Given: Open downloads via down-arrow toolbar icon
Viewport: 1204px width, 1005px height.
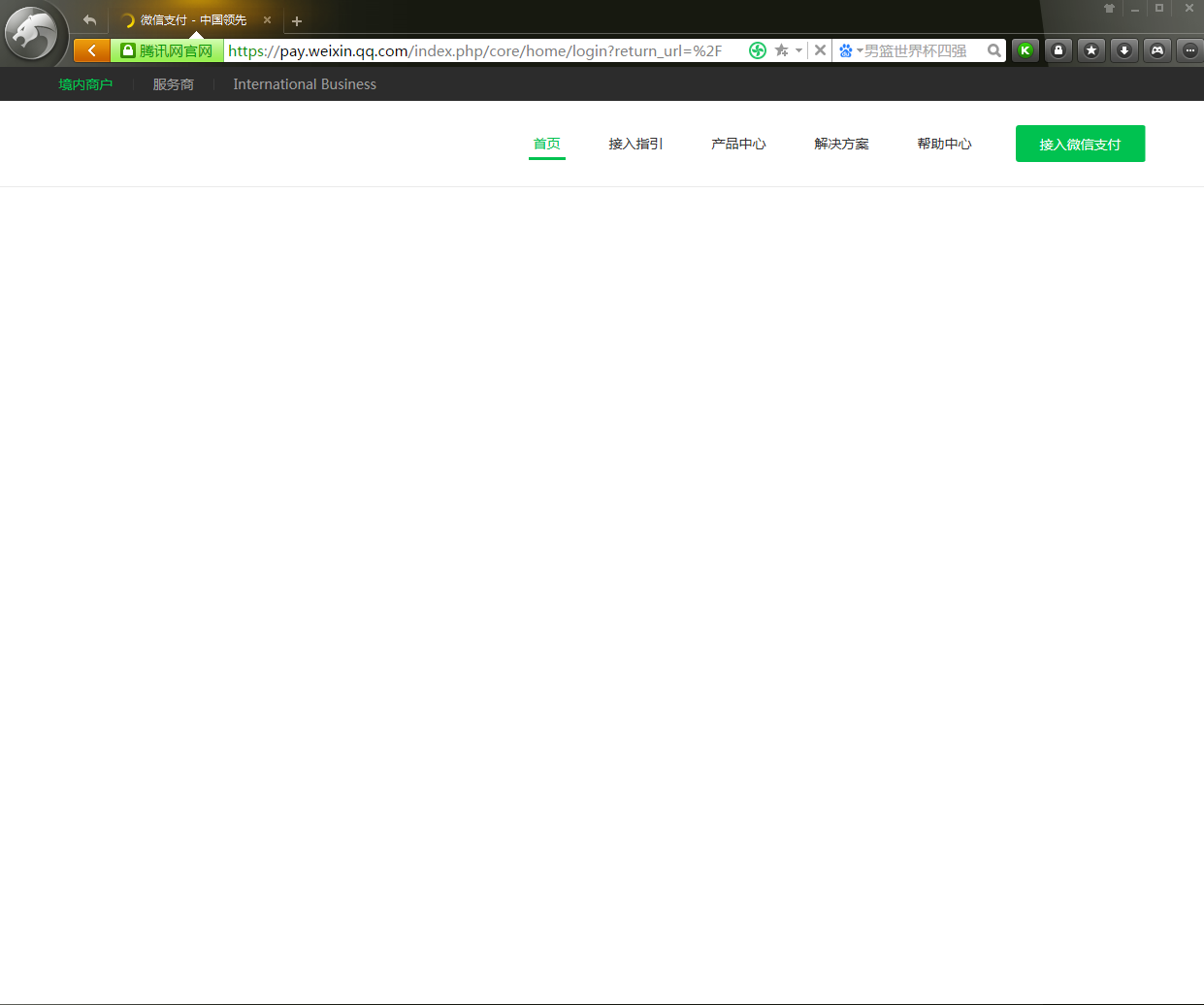Looking at the screenshot, I should coord(1124,50).
